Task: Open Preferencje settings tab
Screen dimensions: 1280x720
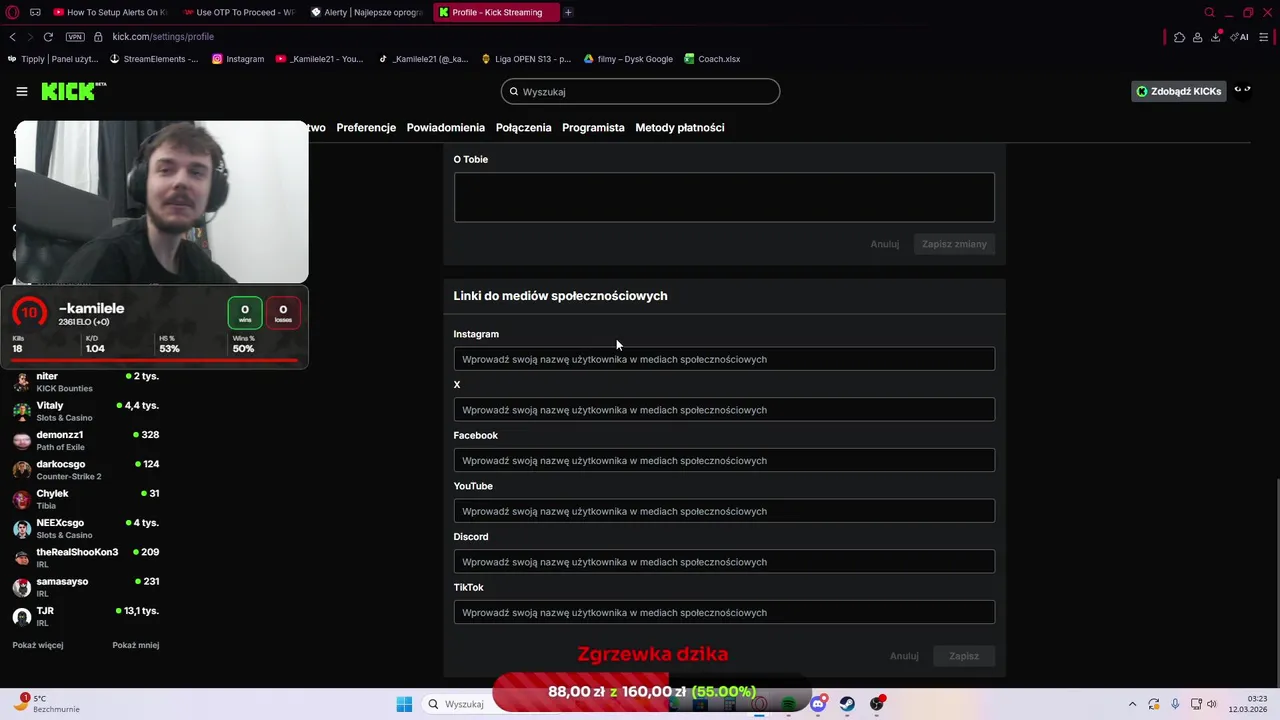Action: pyautogui.click(x=366, y=127)
